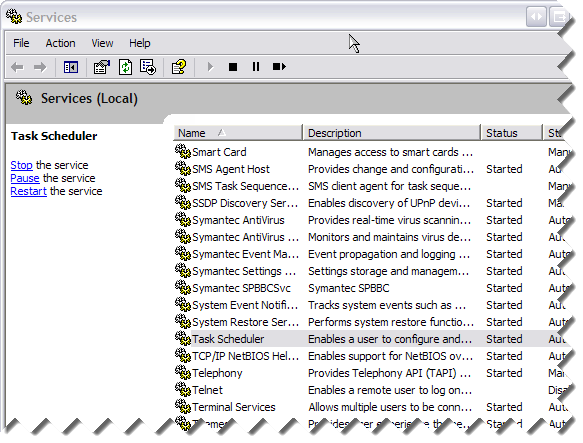This screenshot has width=583, height=443.
Task: Select the Symantec Event Manager service name
Action: coord(245,254)
